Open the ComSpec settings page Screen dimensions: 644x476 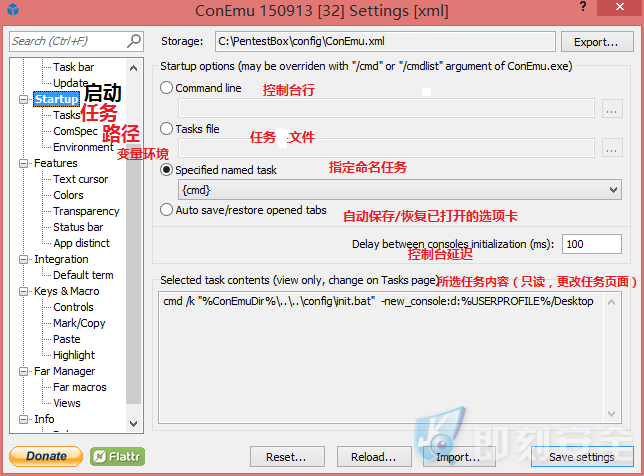click(75, 131)
